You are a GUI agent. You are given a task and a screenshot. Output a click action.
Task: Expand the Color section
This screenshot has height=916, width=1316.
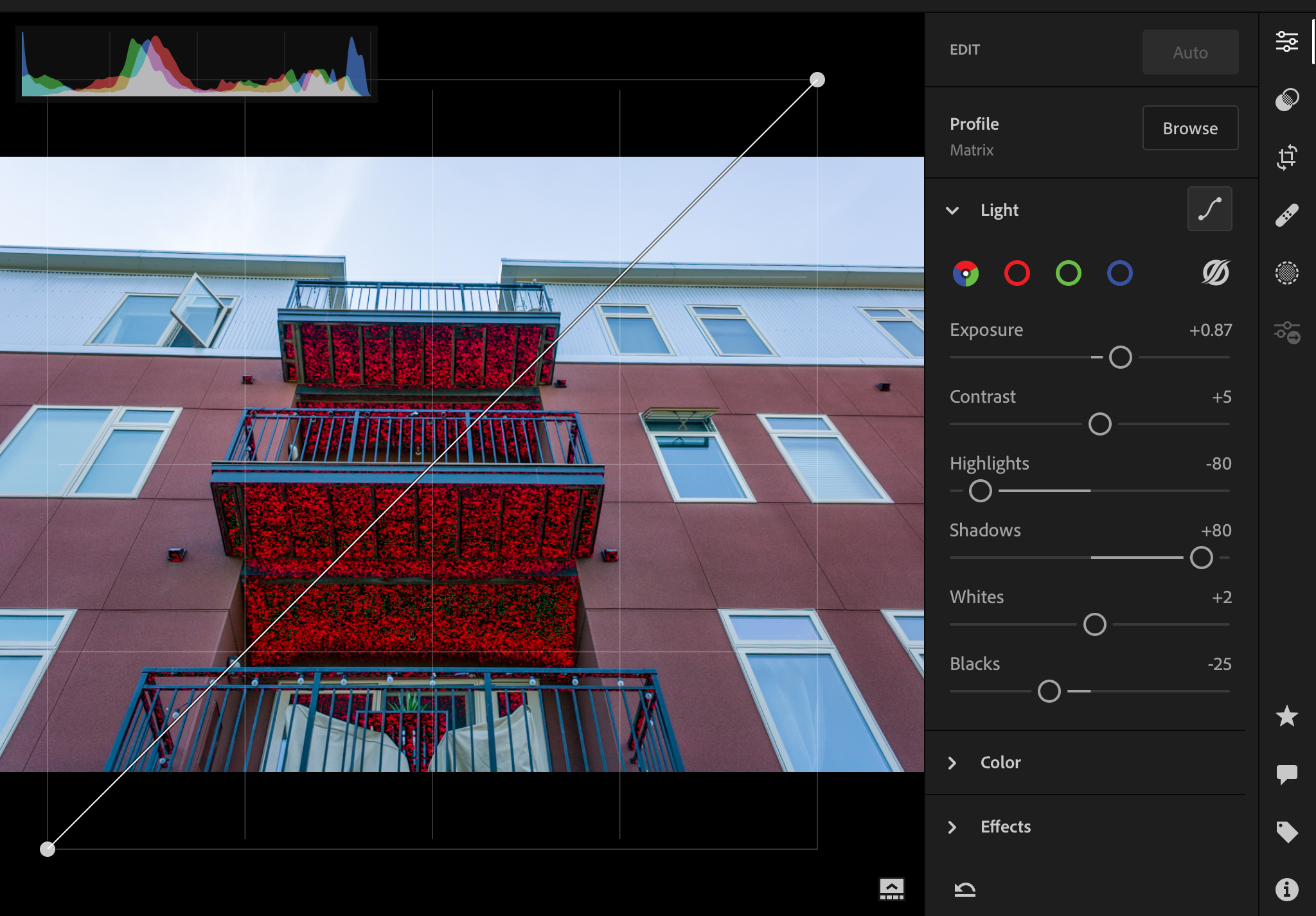point(952,762)
